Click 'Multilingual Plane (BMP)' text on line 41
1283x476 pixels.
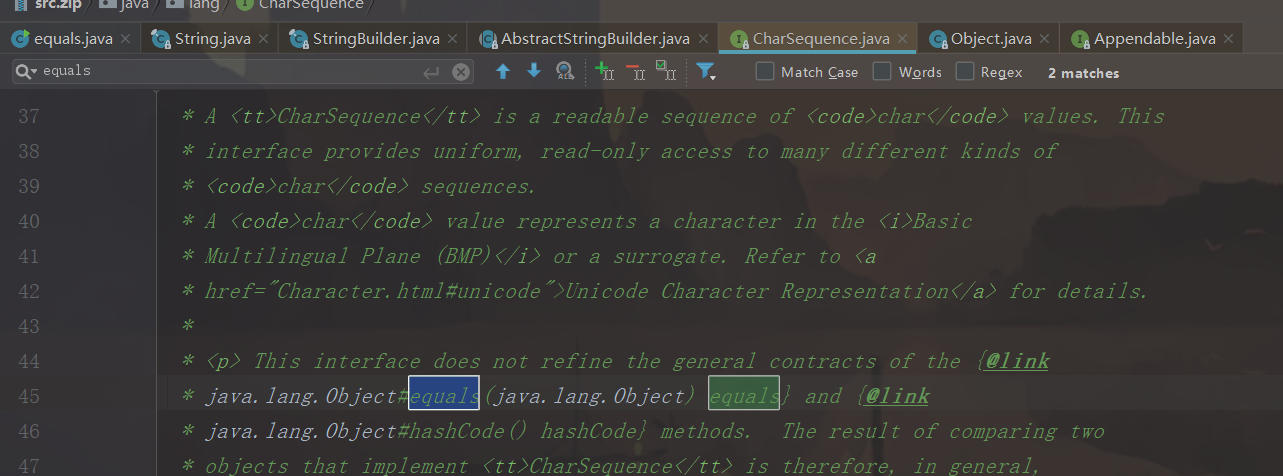(x=349, y=256)
